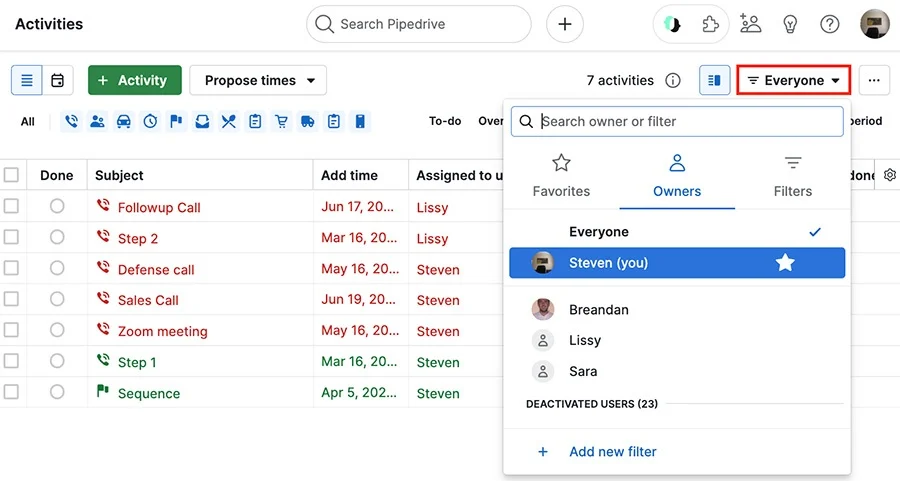The width and height of the screenshot is (900, 481).
Task: Filter activities by the delivery truck icon
Action: point(308,121)
